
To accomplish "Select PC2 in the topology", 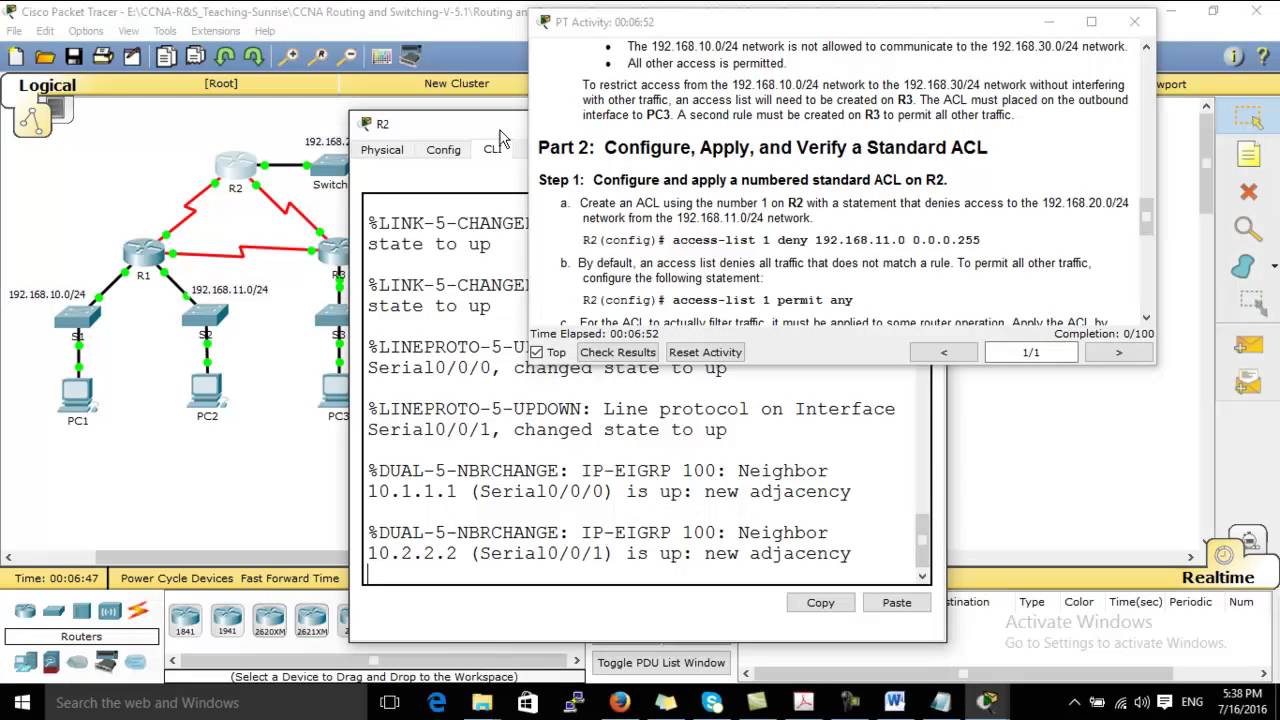I will [x=206, y=390].
